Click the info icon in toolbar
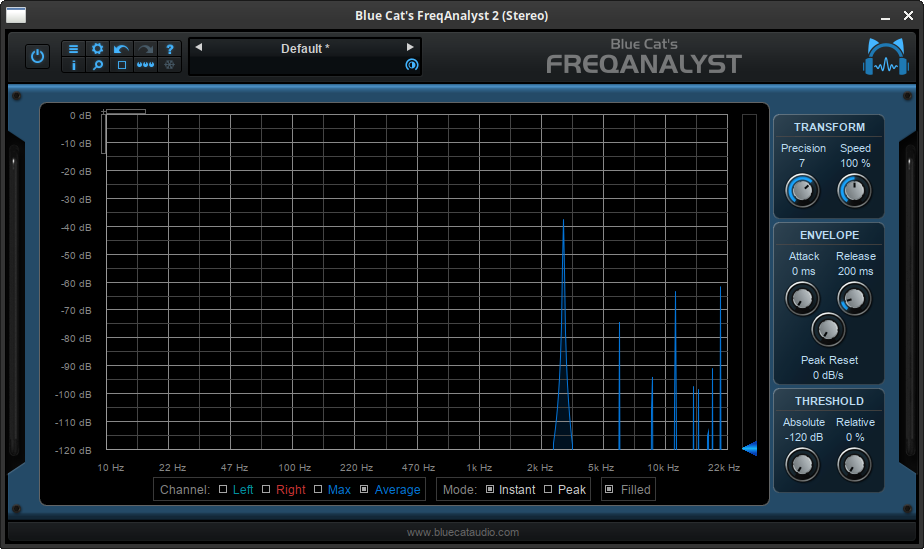 (73, 65)
